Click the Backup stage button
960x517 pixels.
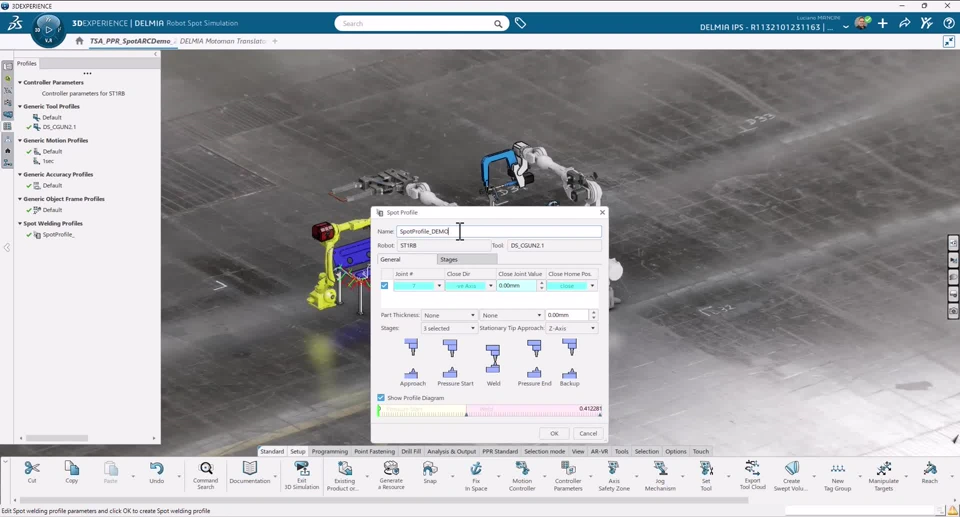569,363
